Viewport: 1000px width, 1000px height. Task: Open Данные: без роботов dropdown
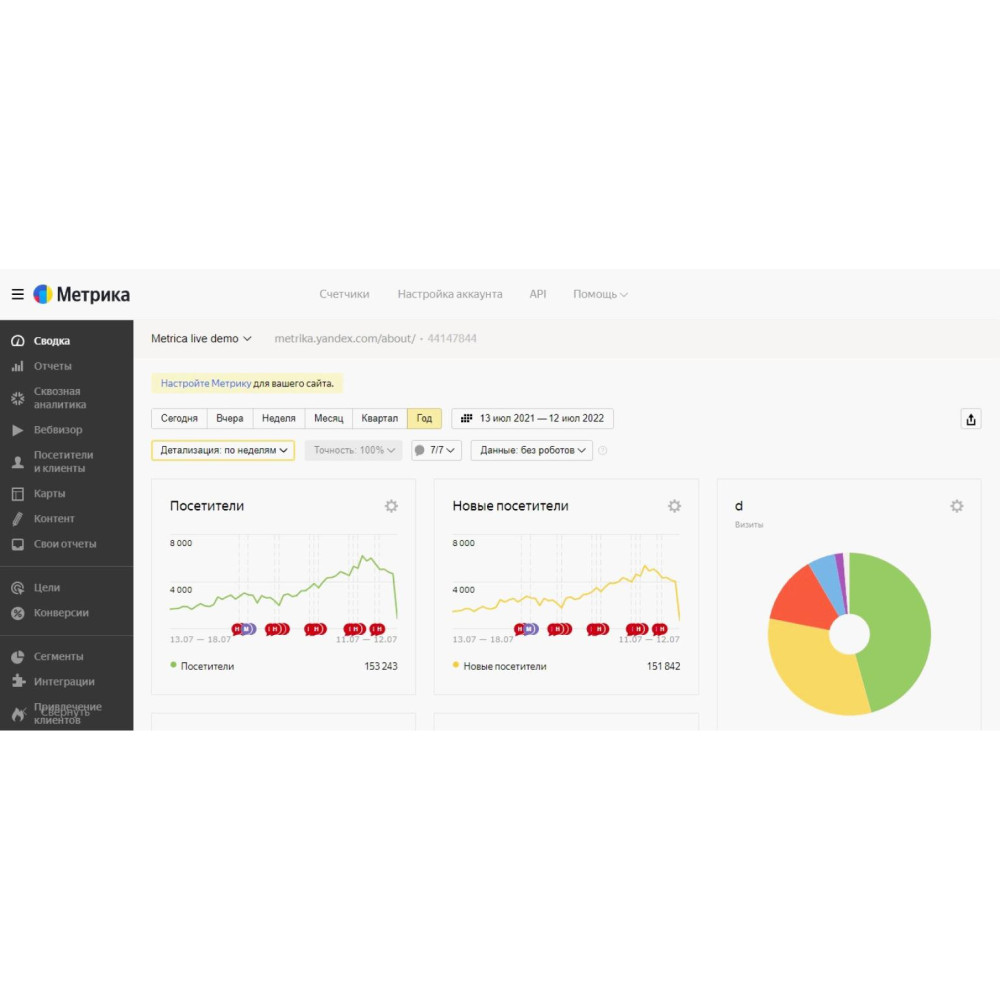[531, 450]
